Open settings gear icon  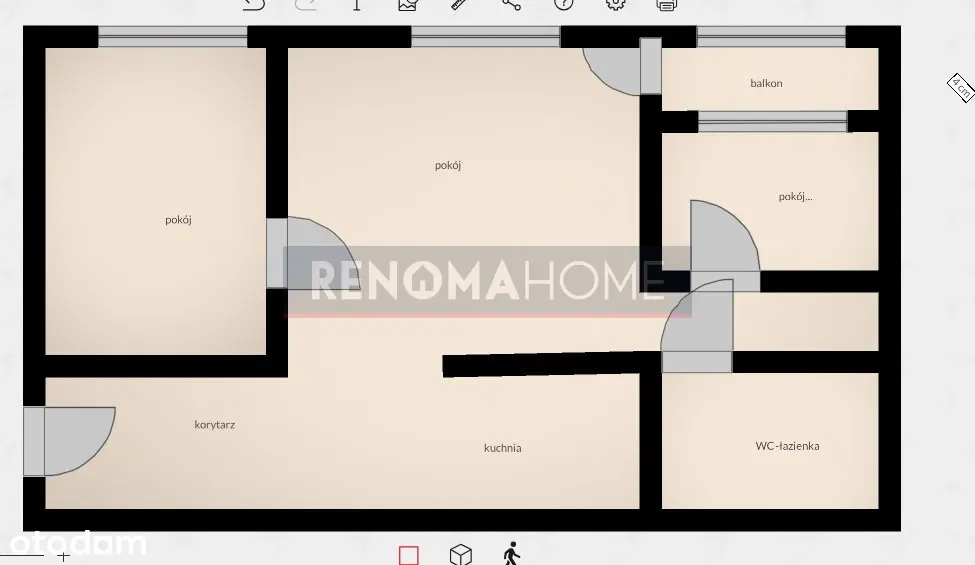pyautogui.click(x=616, y=4)
